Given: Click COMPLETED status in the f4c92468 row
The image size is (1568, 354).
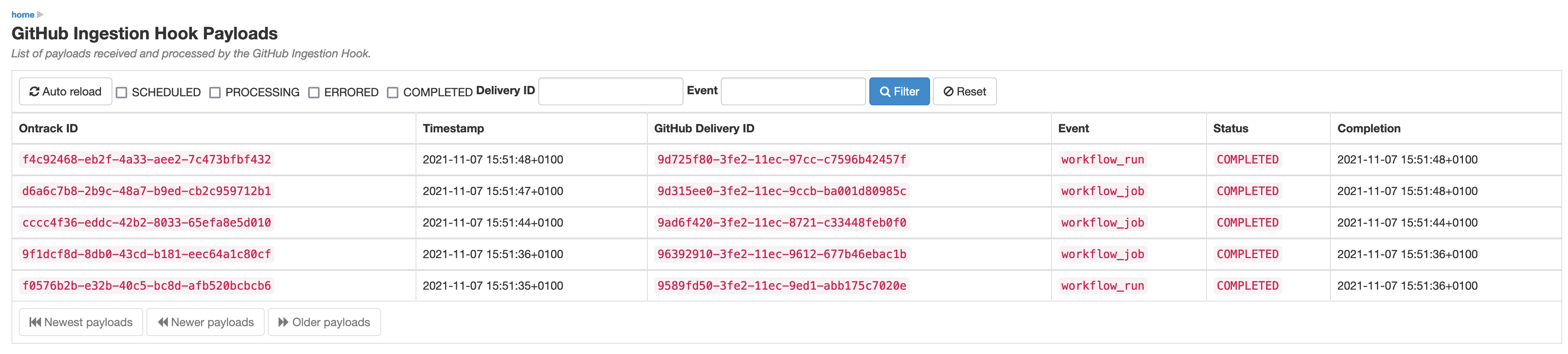Looking at the screenshot, I should (1247, 159).
